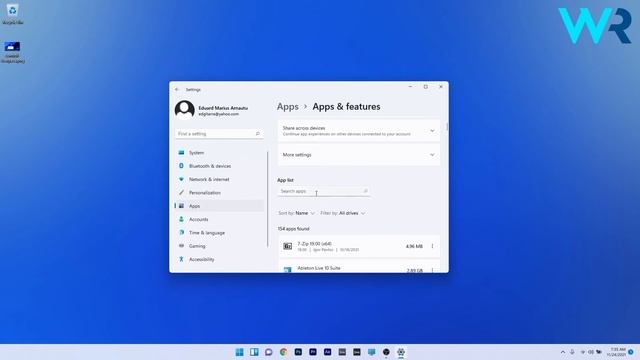Click the microphone tray icon

click(x=572, y=352)
